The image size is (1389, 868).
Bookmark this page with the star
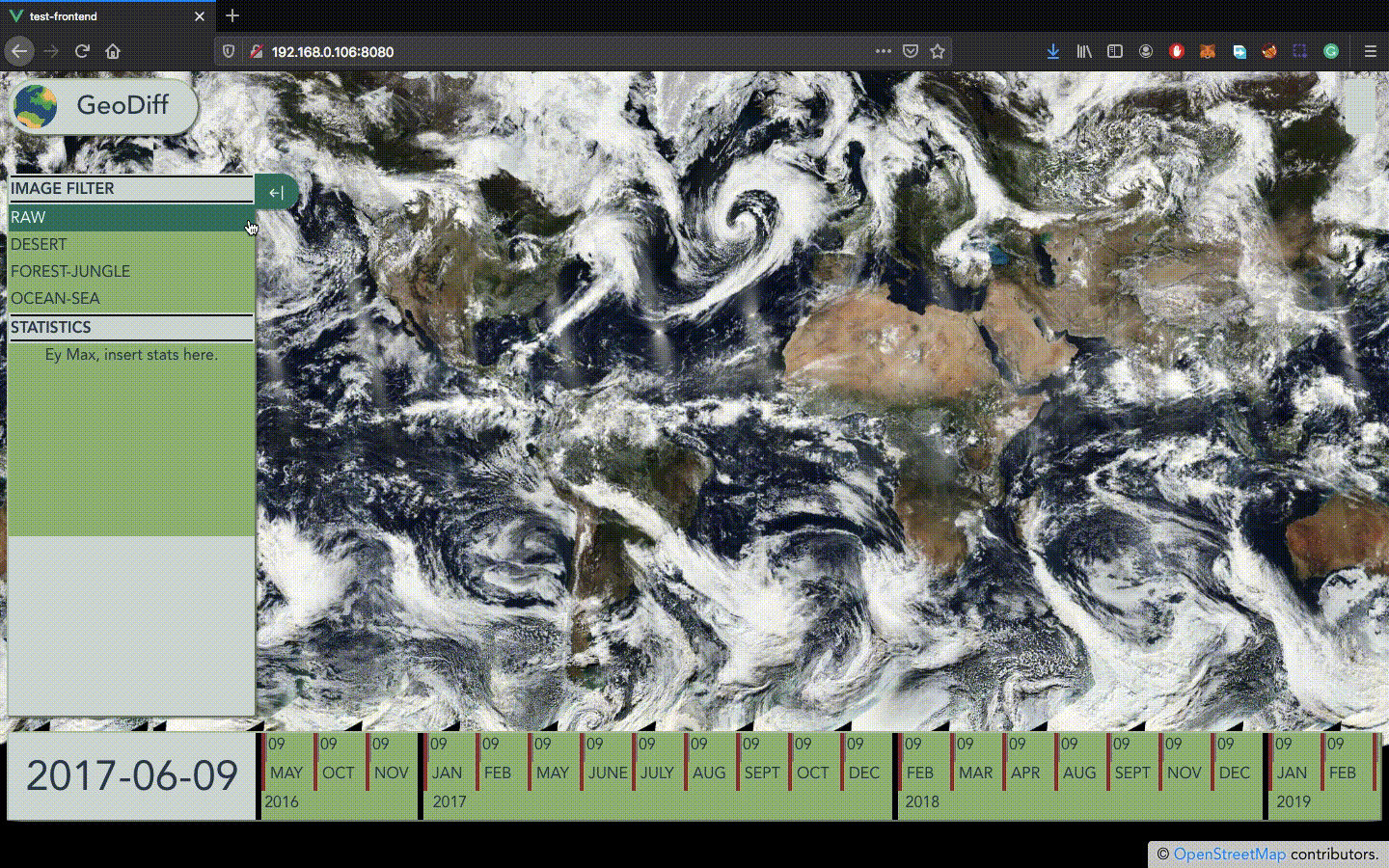point(938,51)
